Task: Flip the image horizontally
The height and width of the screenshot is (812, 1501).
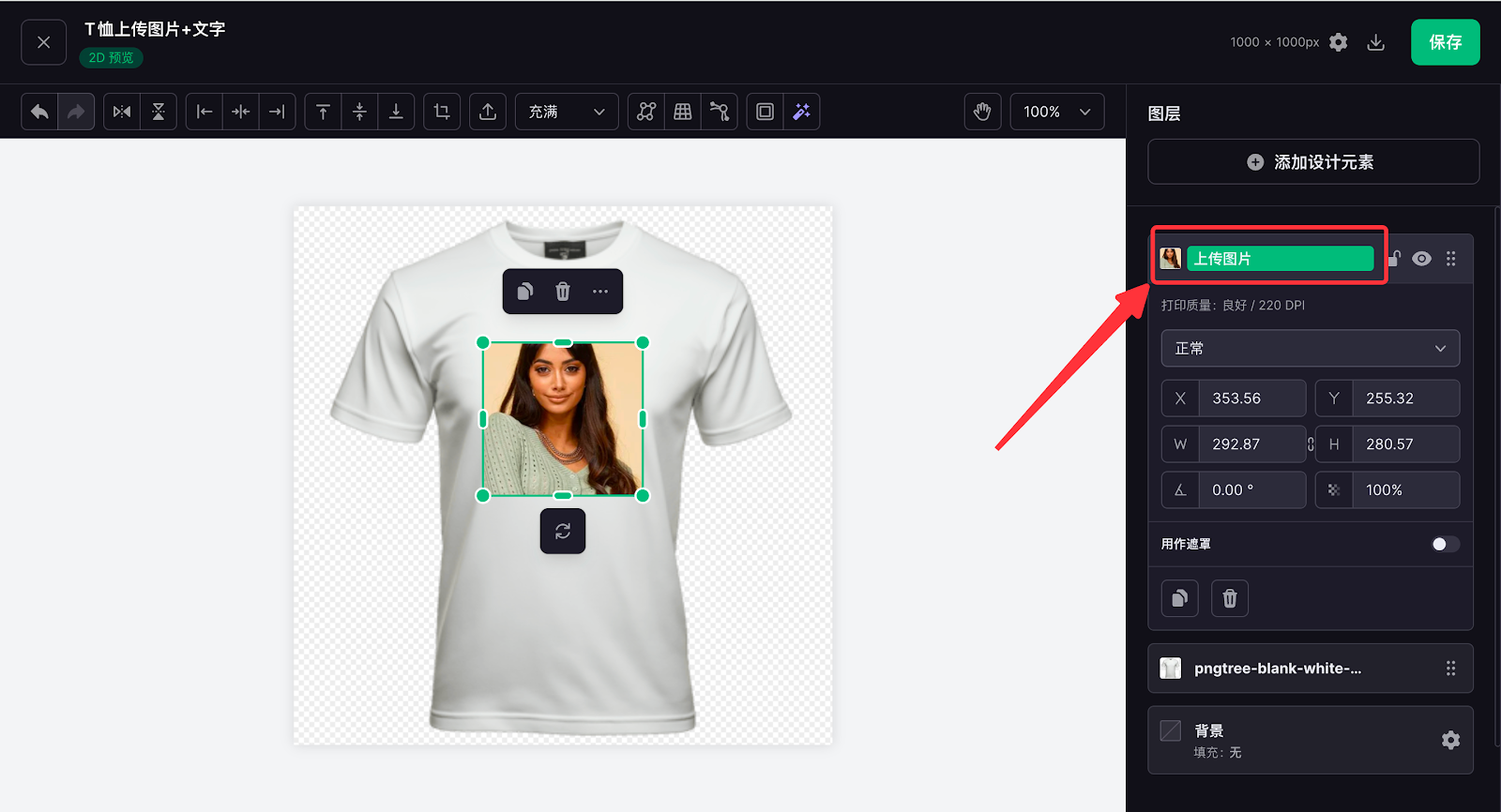Action: [x=122, y=112]
